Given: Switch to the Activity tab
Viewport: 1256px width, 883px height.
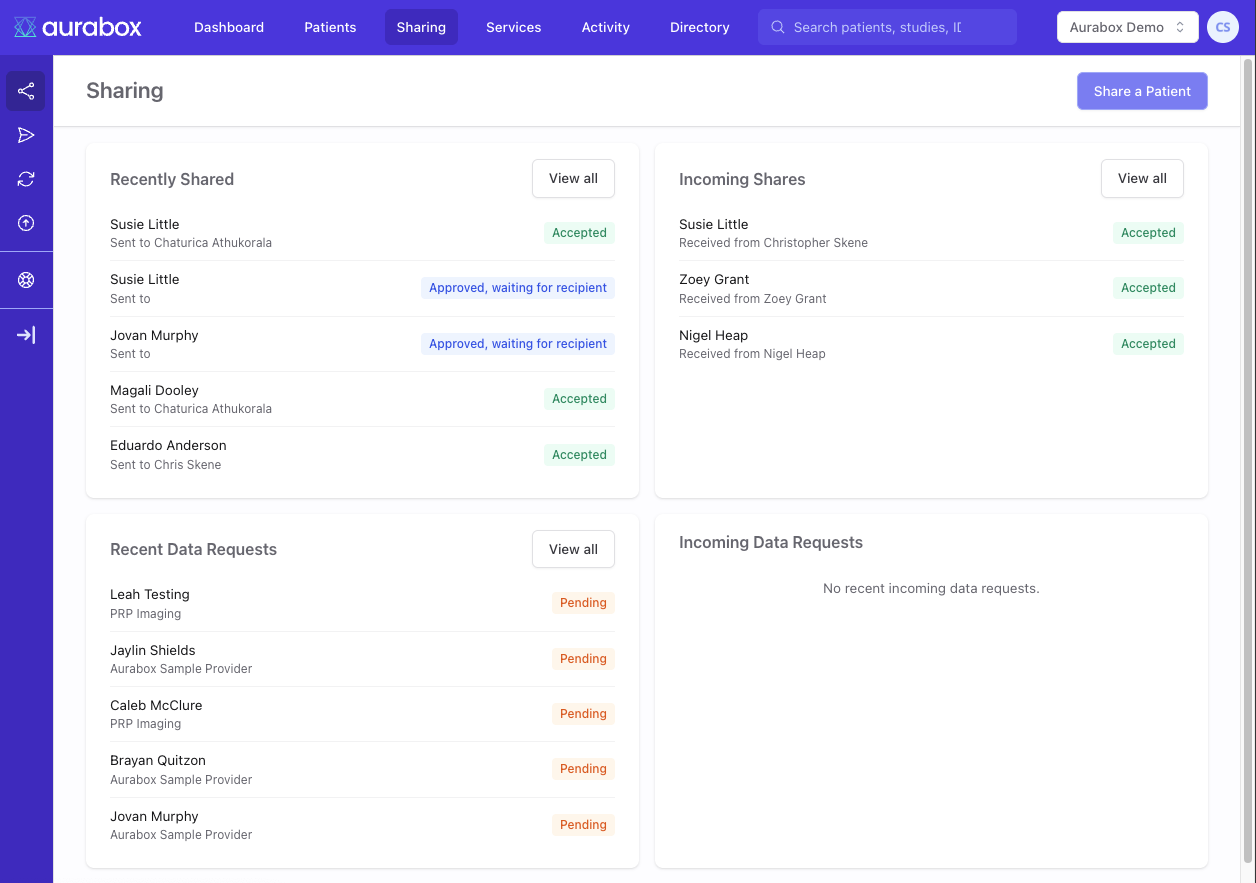Looking at the screenshot, I should 605,27.
